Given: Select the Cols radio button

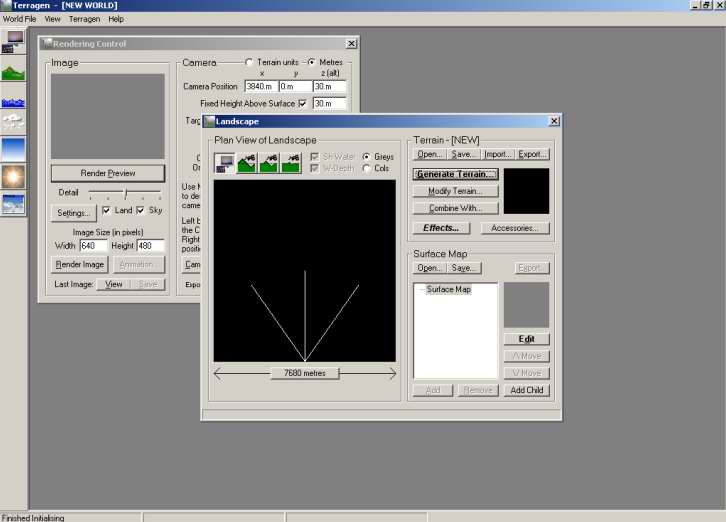Looking at the screenshot, I should [366, 169].
